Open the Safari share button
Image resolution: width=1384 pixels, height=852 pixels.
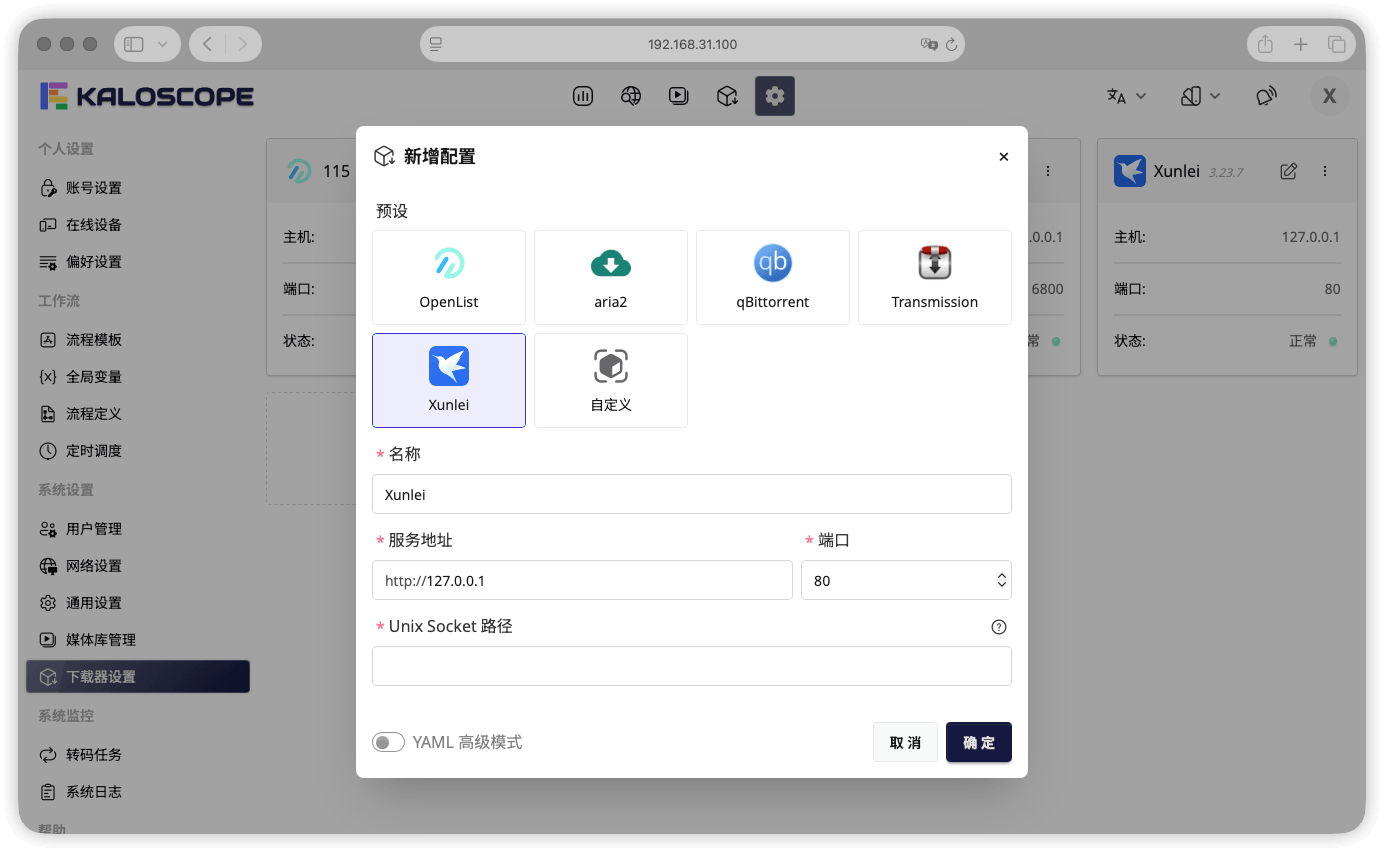(1265, 44)
